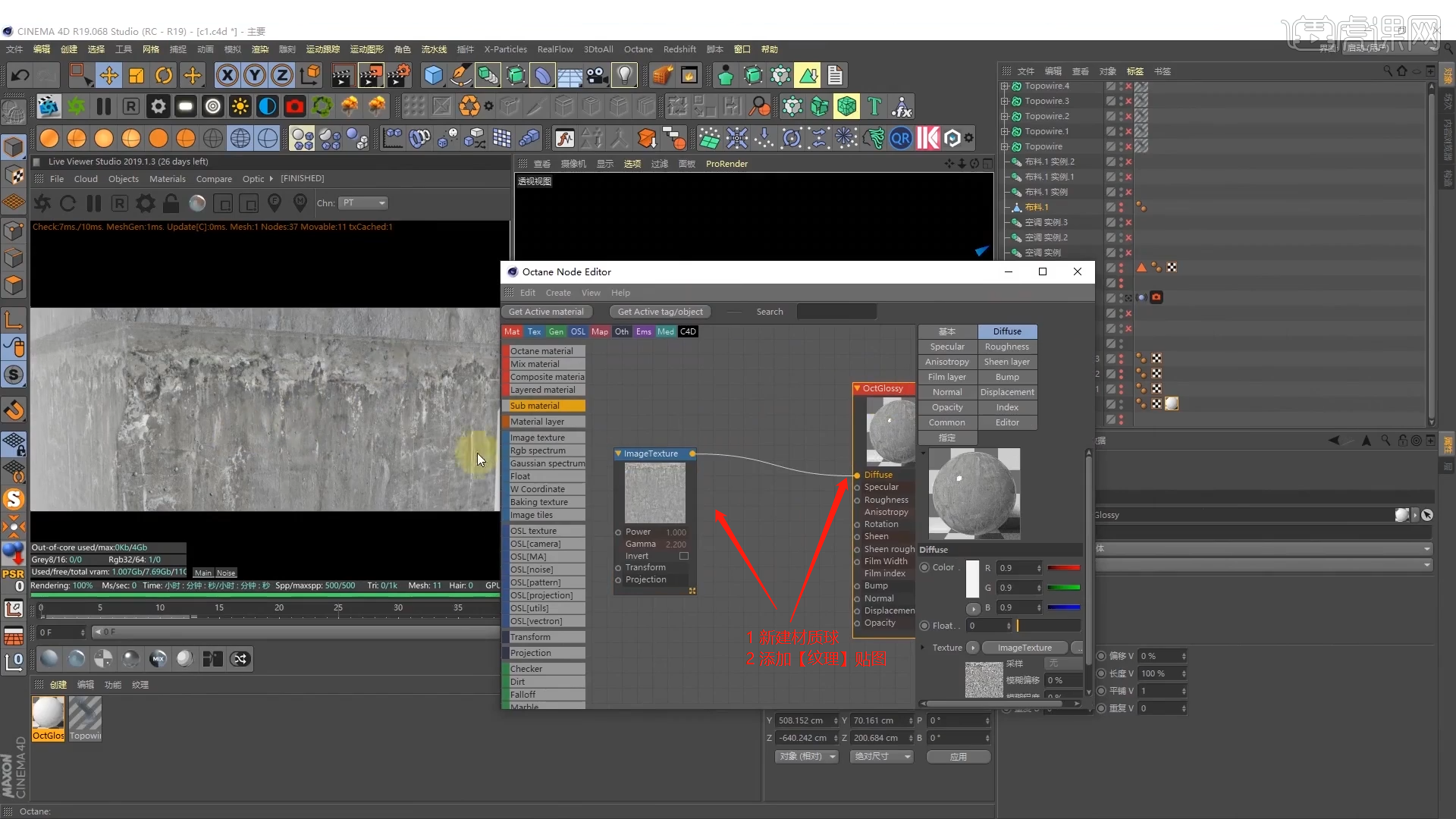Click the mix material sphere icon

(x=158, y=658)
